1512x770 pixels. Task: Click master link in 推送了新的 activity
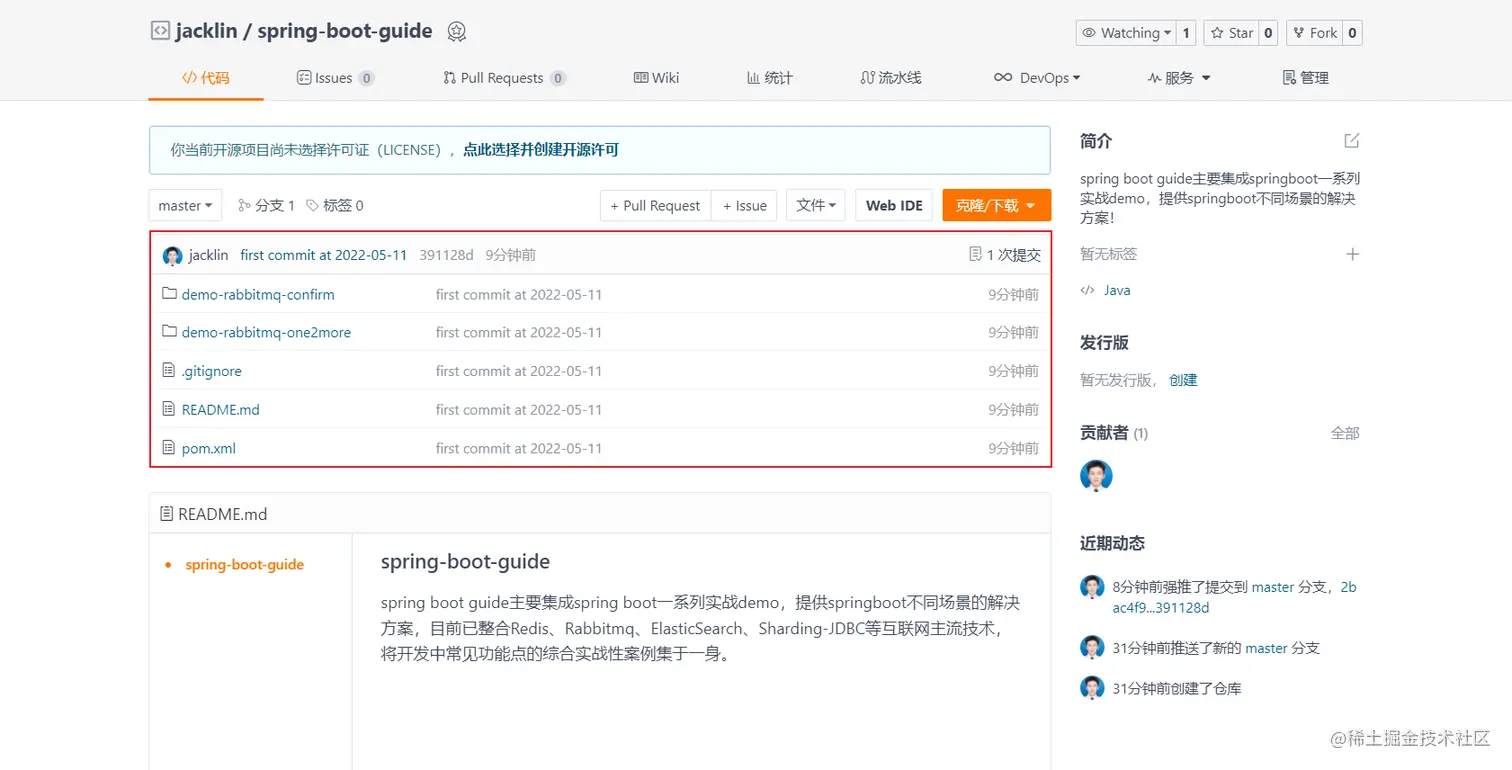pyautogui.click(x=1266, y=648)
